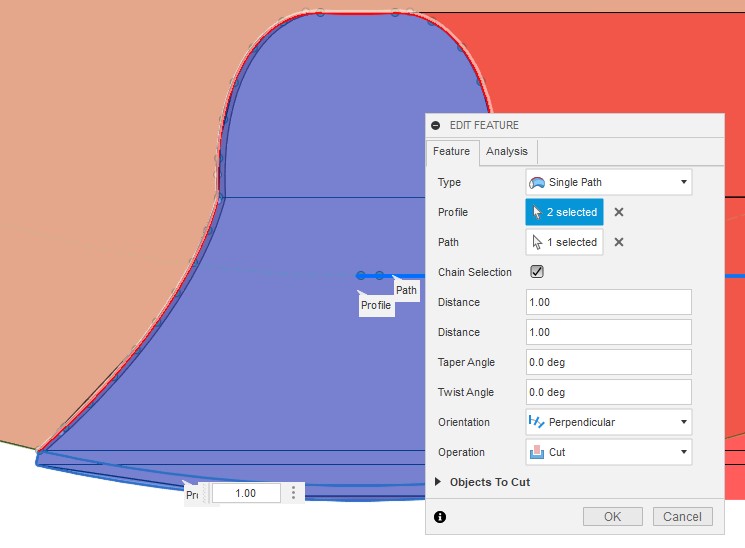
Task: Click the Twist Angle input field
Action: 608,392
